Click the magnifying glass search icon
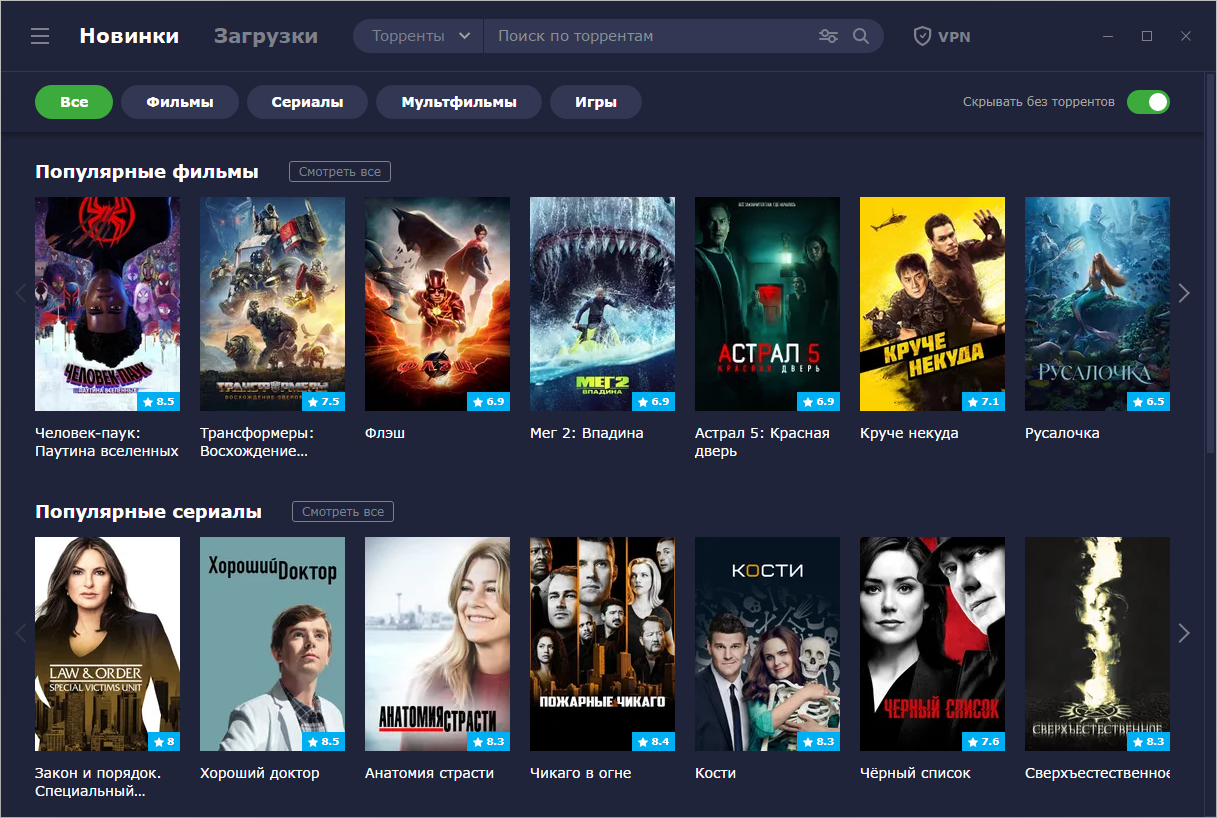 860,35
